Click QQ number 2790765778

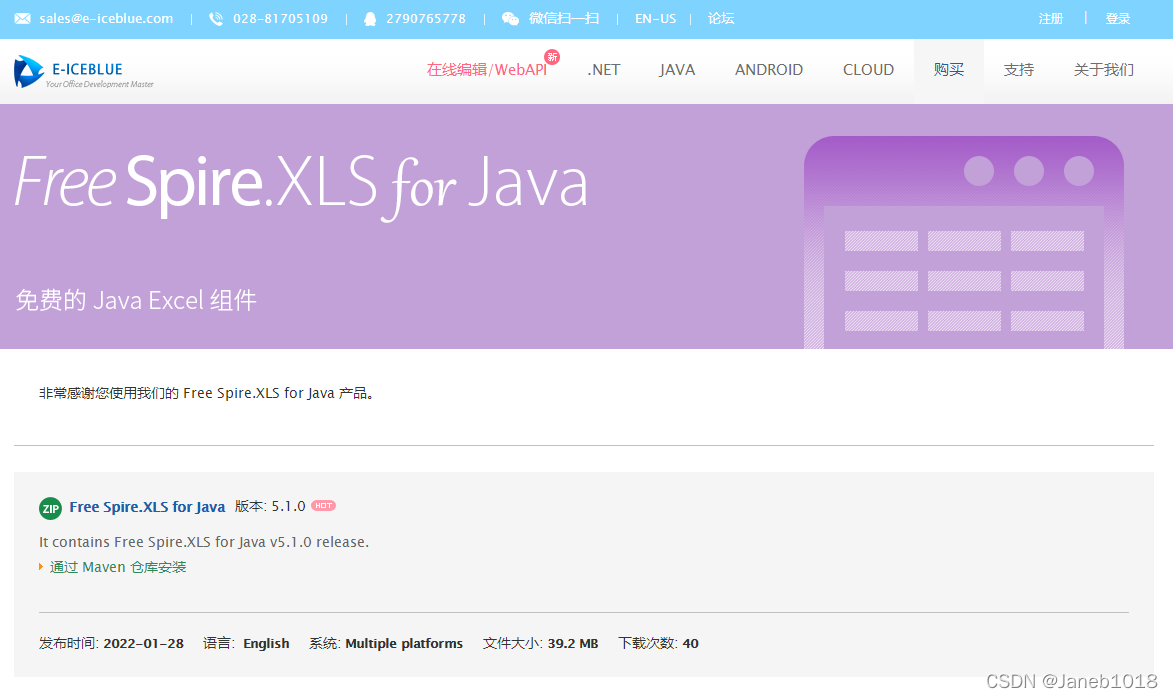[x=426, y=19]
